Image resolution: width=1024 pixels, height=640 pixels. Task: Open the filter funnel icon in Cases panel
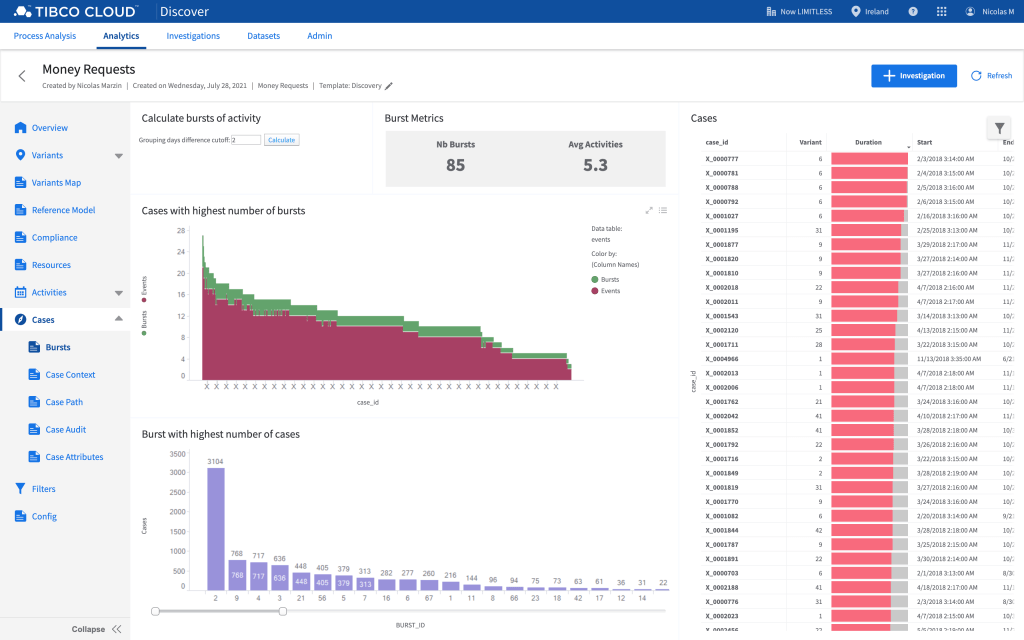click(x=999, y=128)
